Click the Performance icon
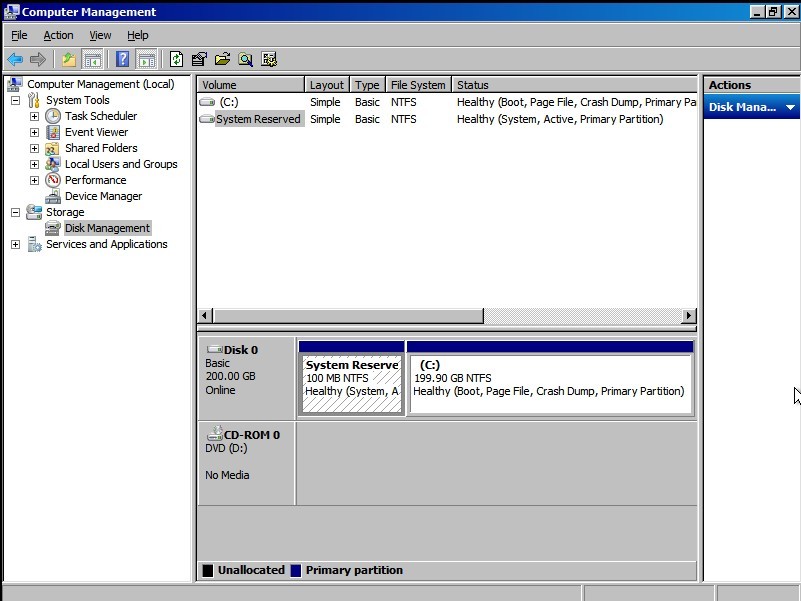Image resolution: width=801 pixels, height=601 pixels. pyautogui.click(x=53, y=180)
